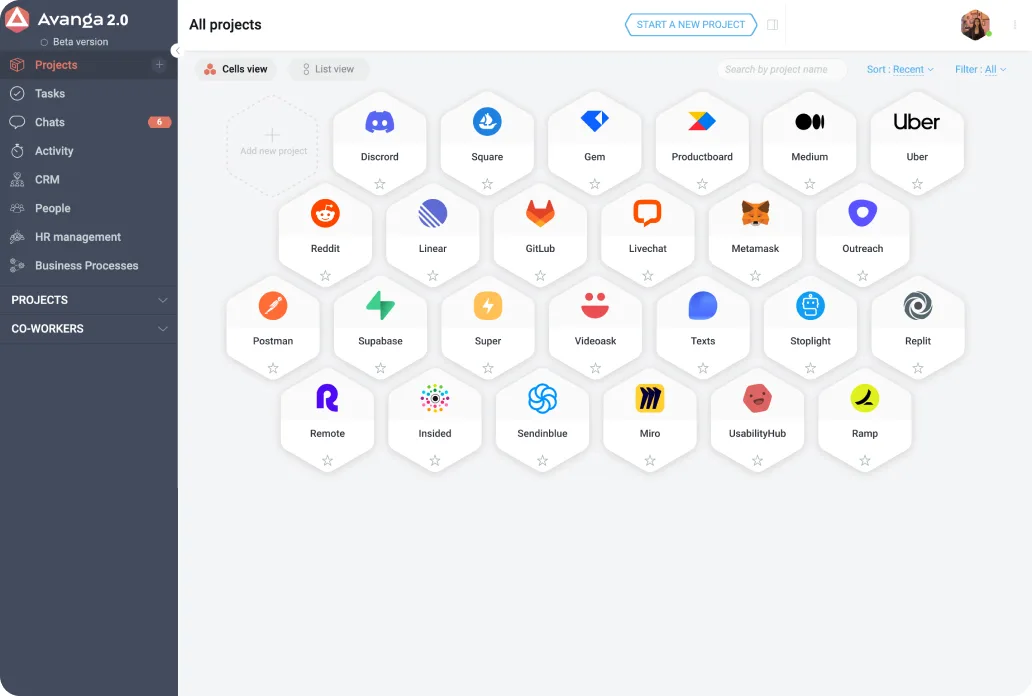Image resolution: width=1032 pixels, height=696 pixels.
Task: Star the Ramp project
Action: pyautogui.click(x=865, y=460)
